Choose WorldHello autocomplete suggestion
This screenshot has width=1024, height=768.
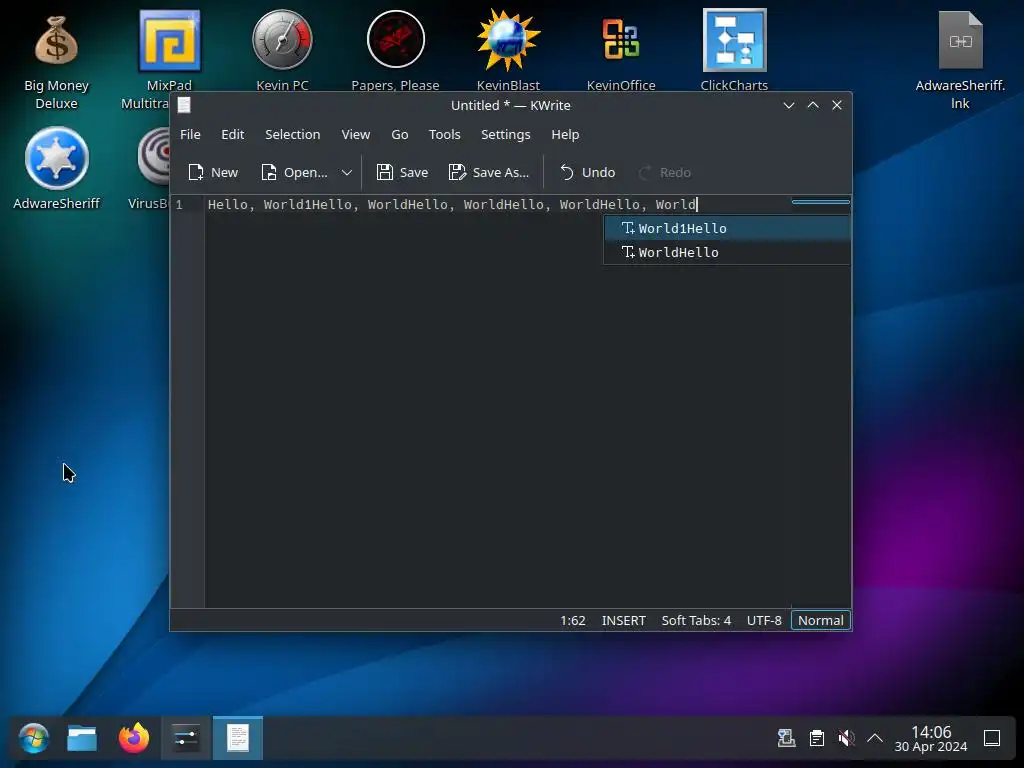(x=727, y=252)
